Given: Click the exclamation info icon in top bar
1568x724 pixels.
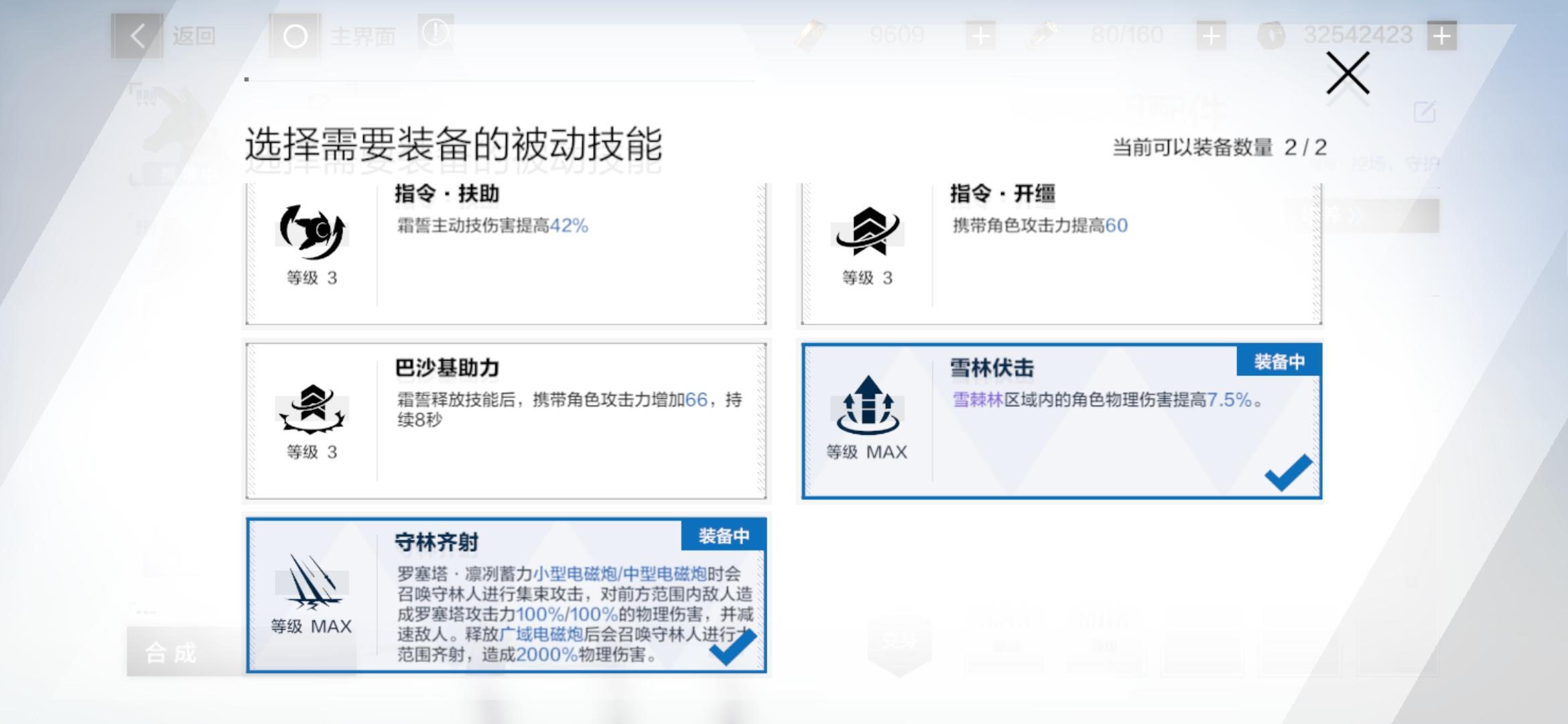Looking at the screenshot, I should click(x=436, y=32).
